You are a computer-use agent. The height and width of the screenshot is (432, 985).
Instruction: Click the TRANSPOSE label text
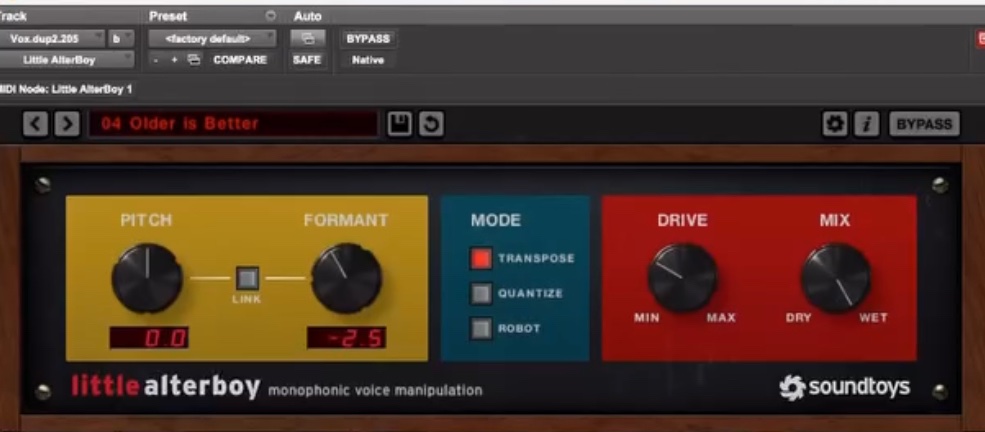click(x=536, y=258)
